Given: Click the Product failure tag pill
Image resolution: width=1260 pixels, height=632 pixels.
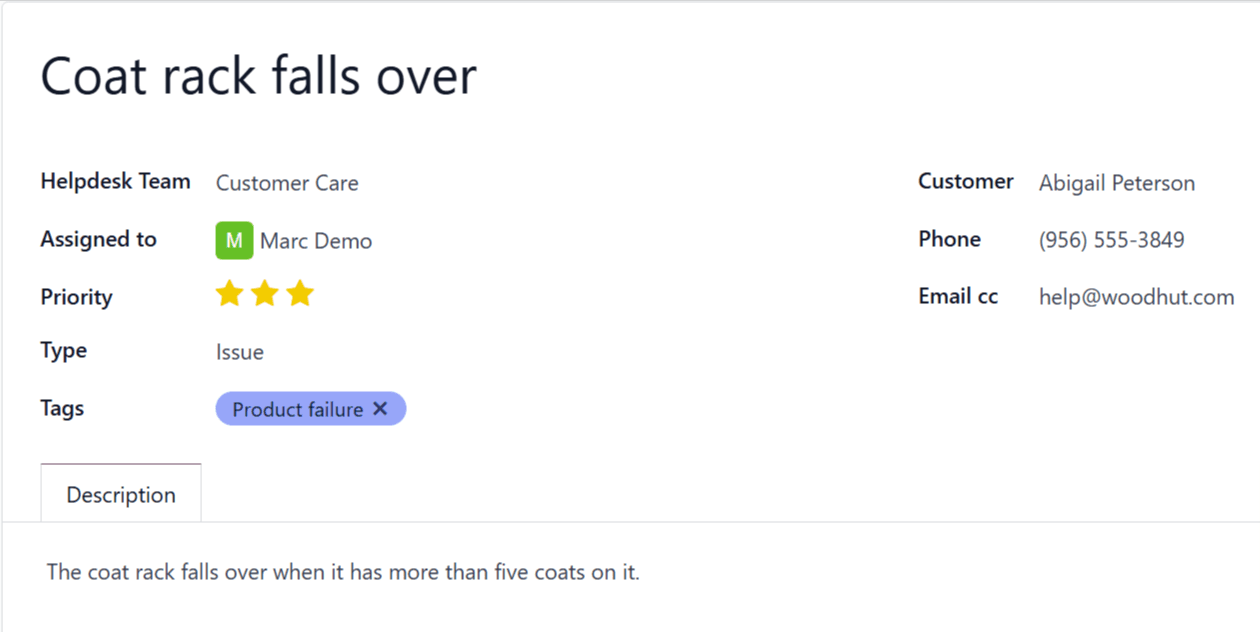Looking at the screenshot, I should coord(297,409).
